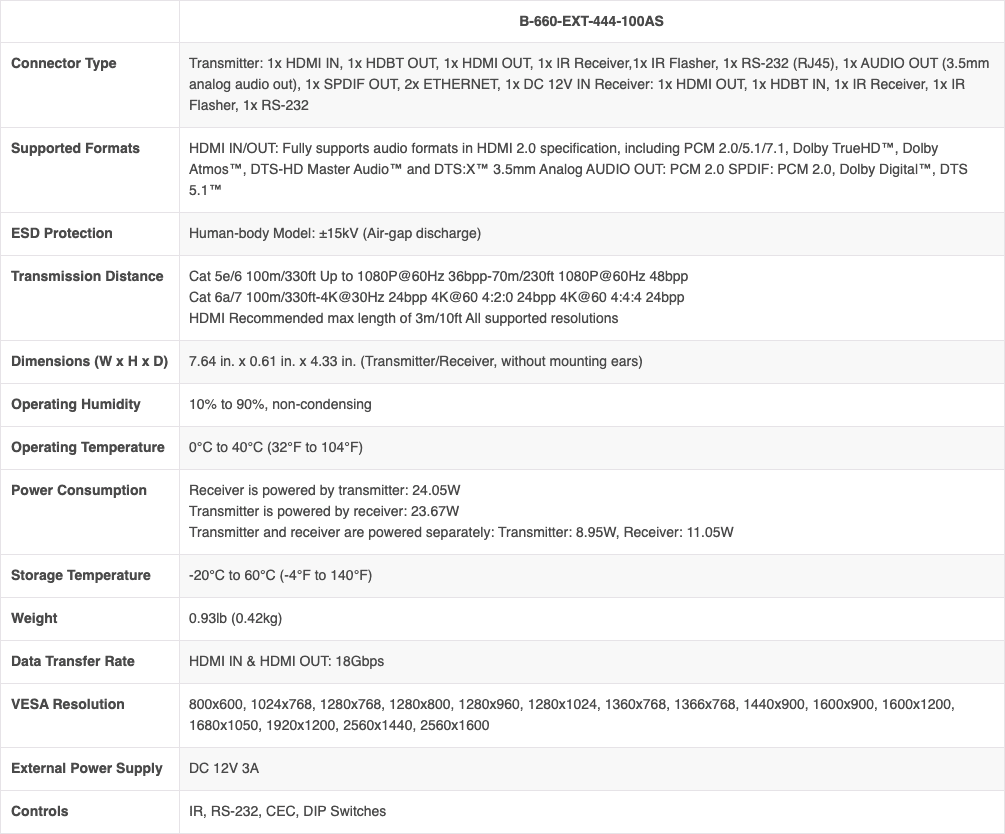Viewport: 1005px width, 834px height.
Task: Click the Data Transfer Rate label
Action: point(73,661)
